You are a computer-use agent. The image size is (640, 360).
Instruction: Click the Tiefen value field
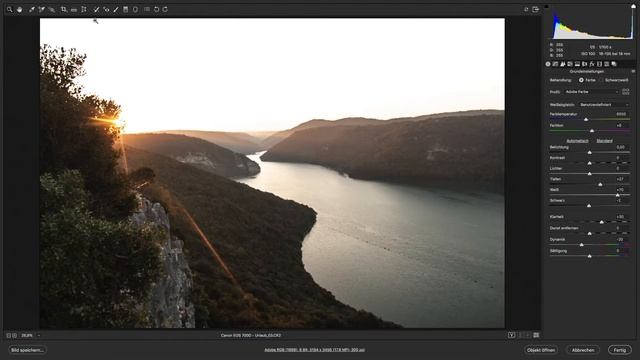pos(621,179)
